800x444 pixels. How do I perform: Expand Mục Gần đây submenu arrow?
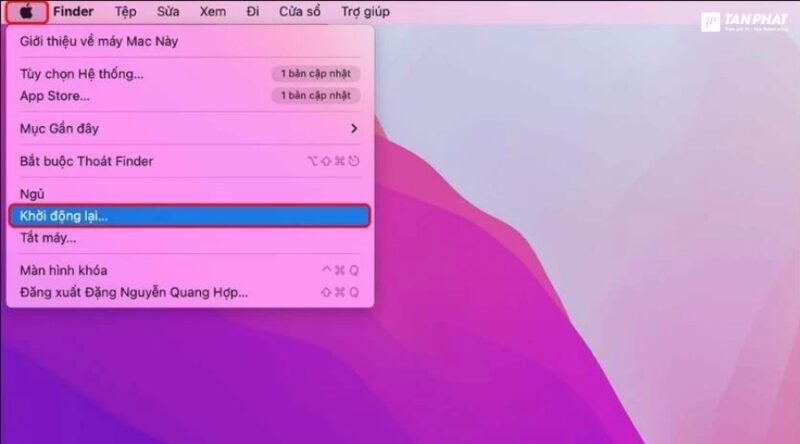(354, 129)
